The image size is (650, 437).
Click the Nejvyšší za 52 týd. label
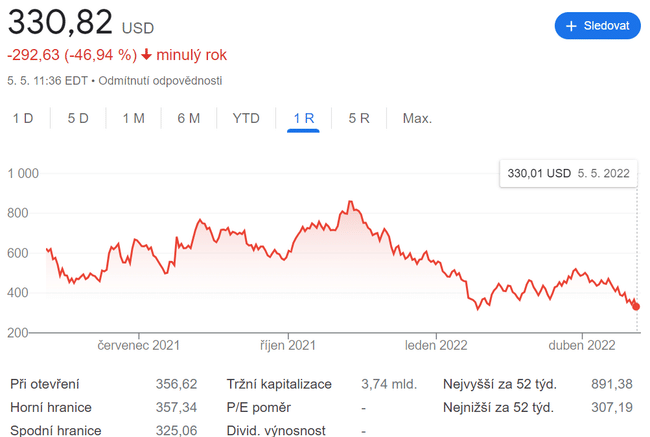coord(499,383)
